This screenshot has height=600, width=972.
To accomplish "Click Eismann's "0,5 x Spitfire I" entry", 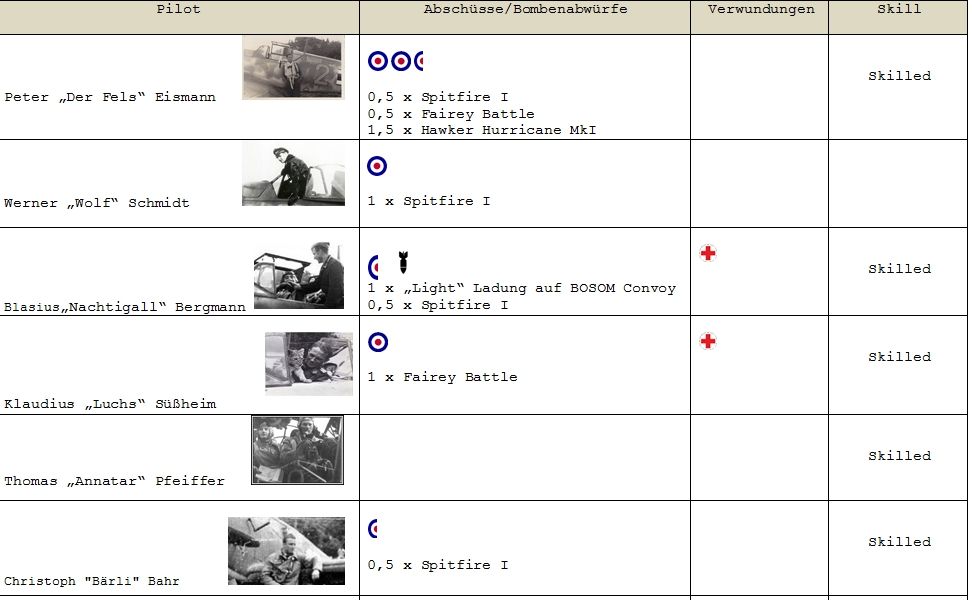I will tap(438, 97).
